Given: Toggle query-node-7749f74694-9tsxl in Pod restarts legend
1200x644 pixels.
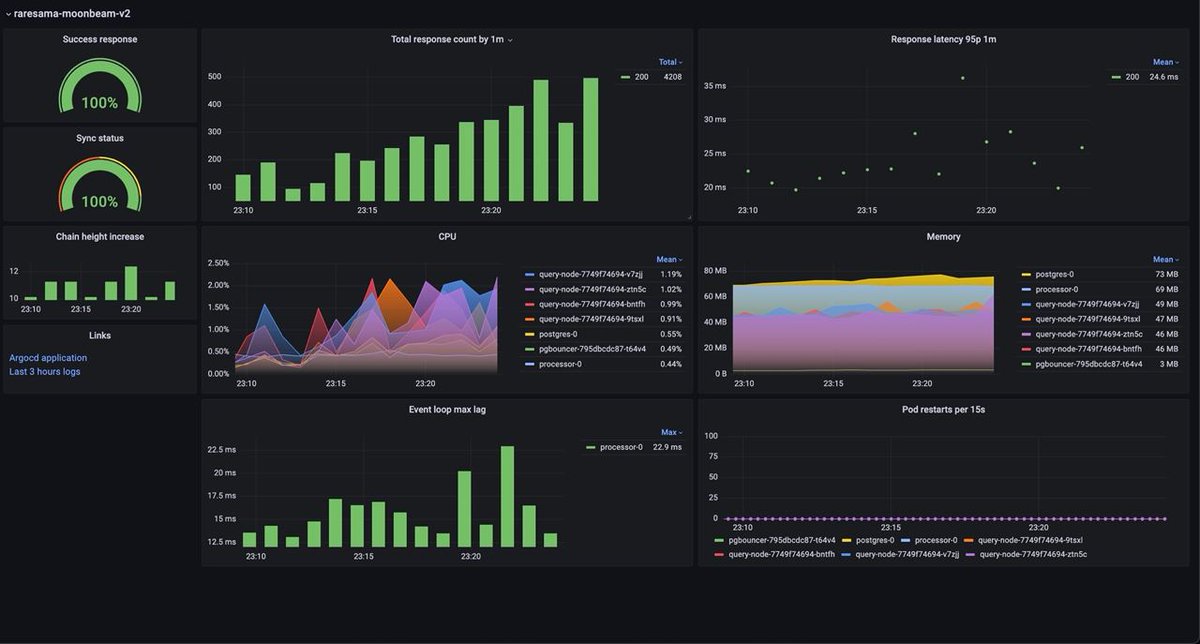Looking at the screenshot, I should (1030, 540).
